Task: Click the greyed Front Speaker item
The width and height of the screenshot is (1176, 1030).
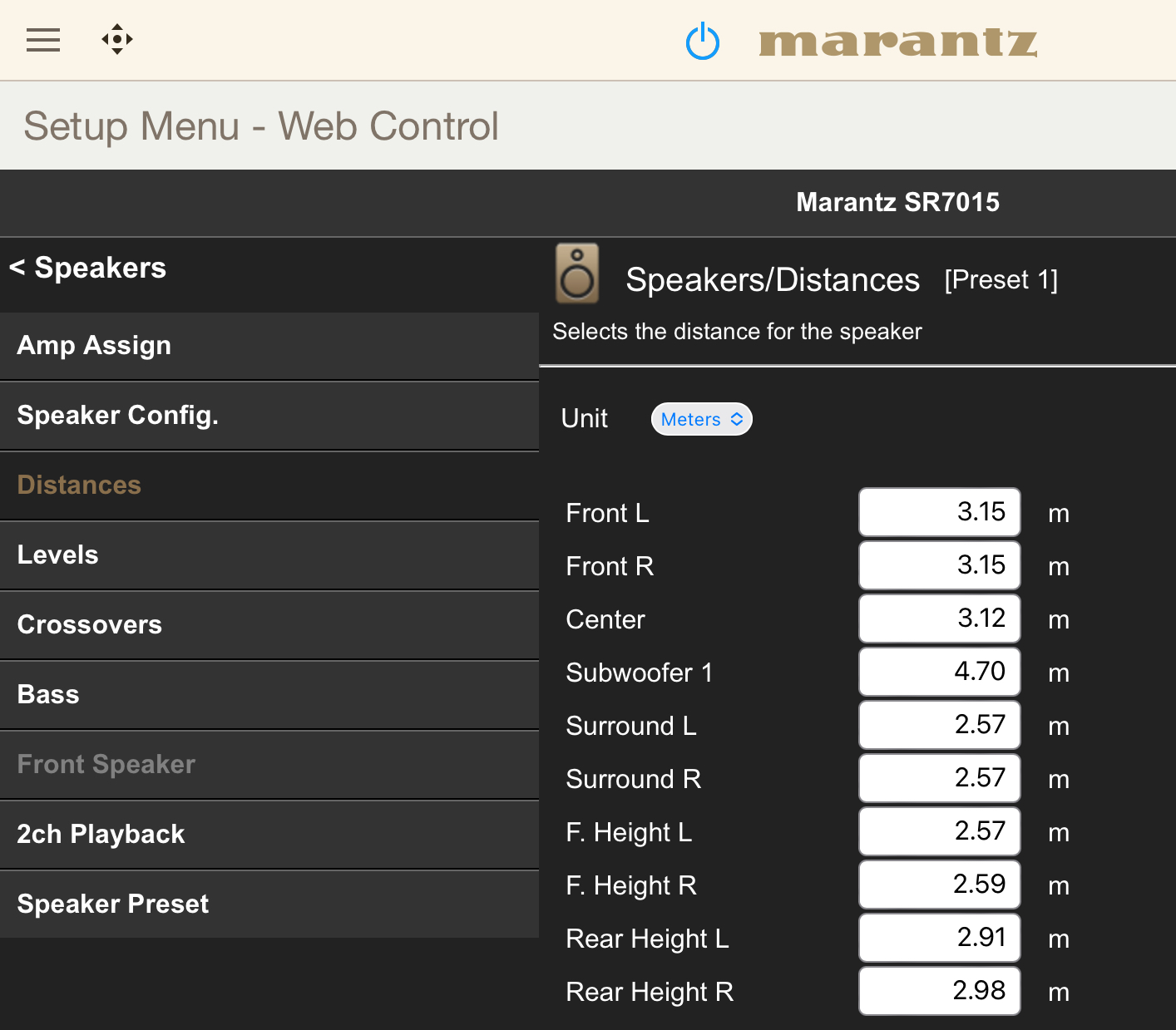Action: coord(269,765)
